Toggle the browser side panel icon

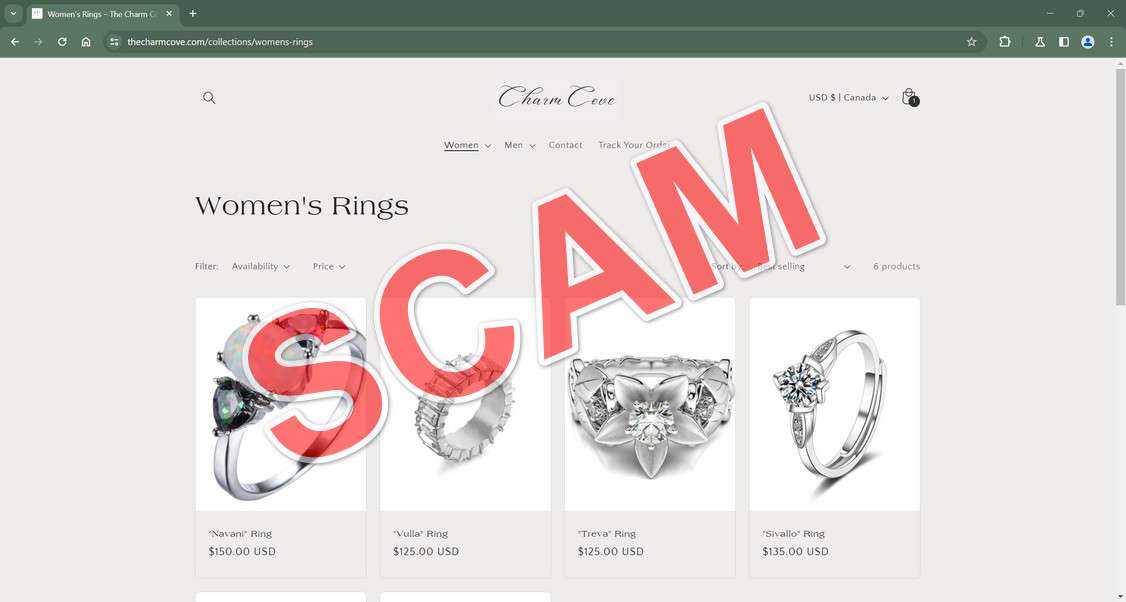pyautogui.click(x=1064, y=42)
